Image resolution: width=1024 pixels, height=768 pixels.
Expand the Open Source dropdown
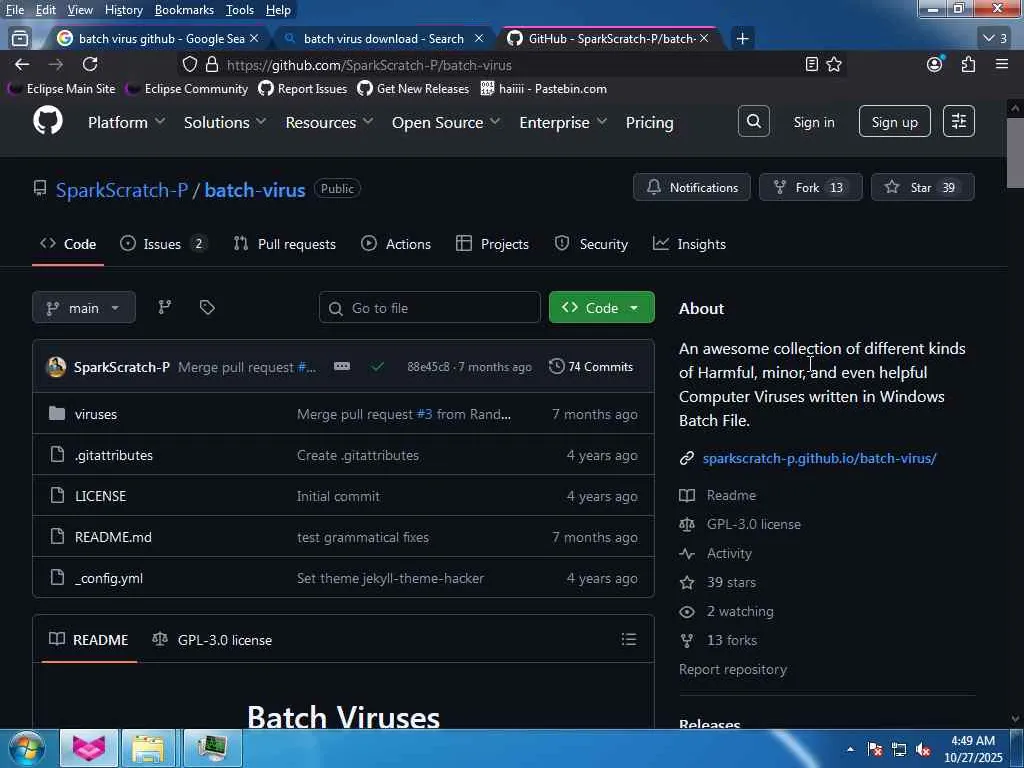pyautogui.click(x=446, y=122)
